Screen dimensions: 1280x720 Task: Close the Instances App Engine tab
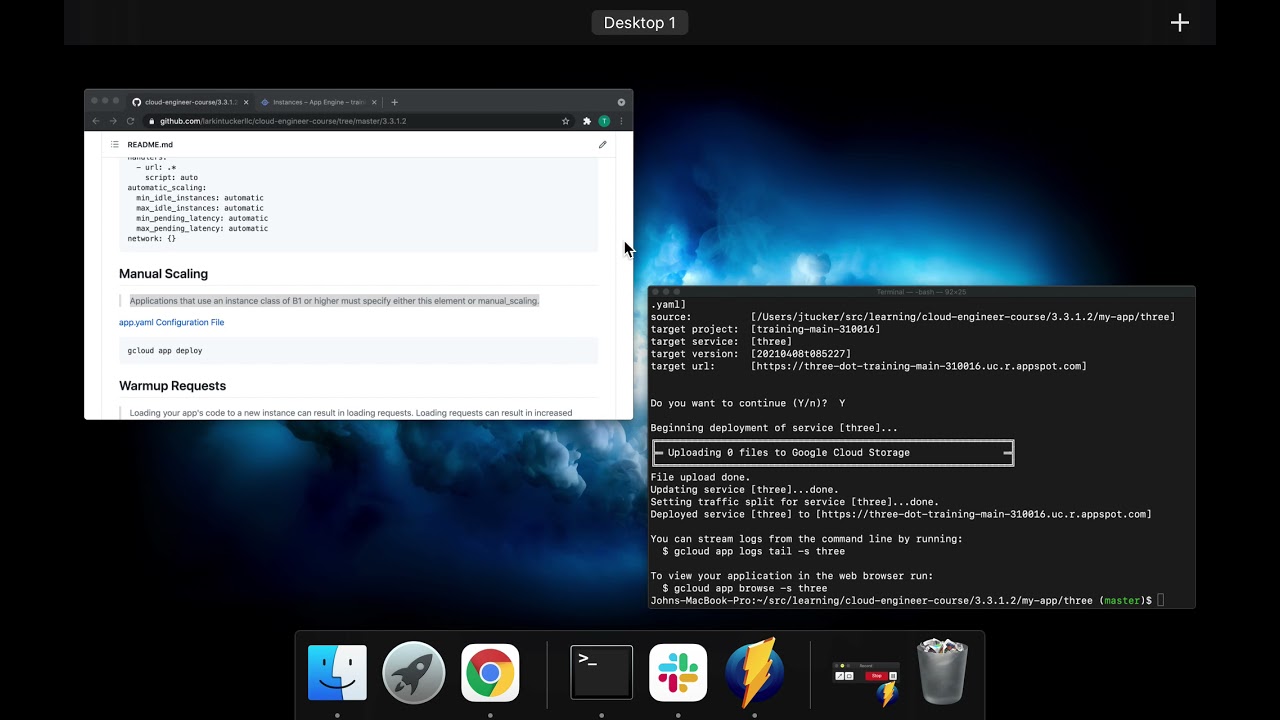(374, 102)
